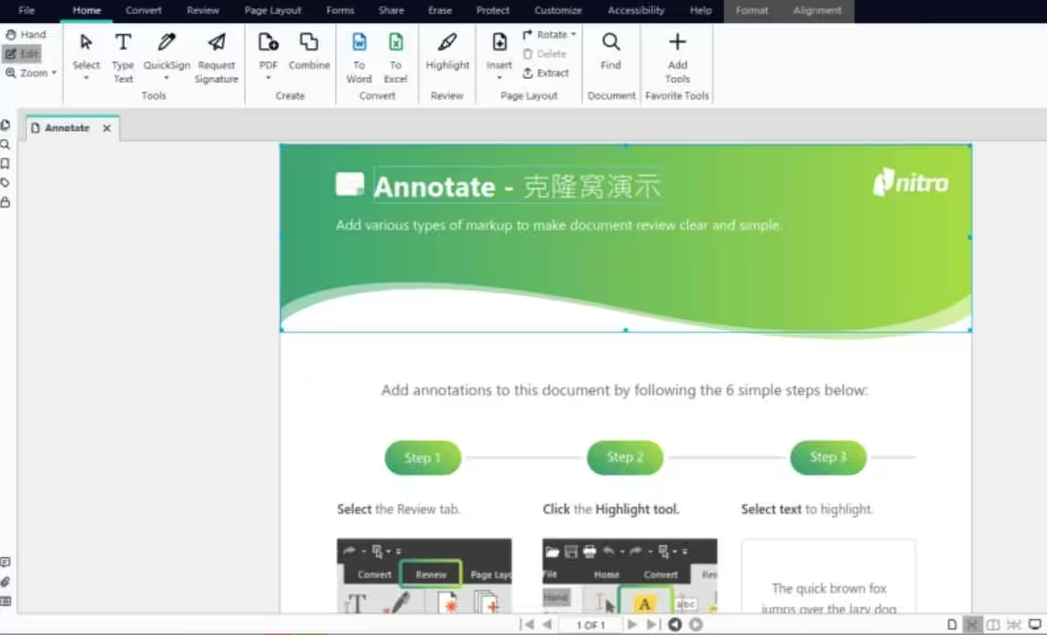
Task: Click the Delete page button
Action: click(545, 53)
